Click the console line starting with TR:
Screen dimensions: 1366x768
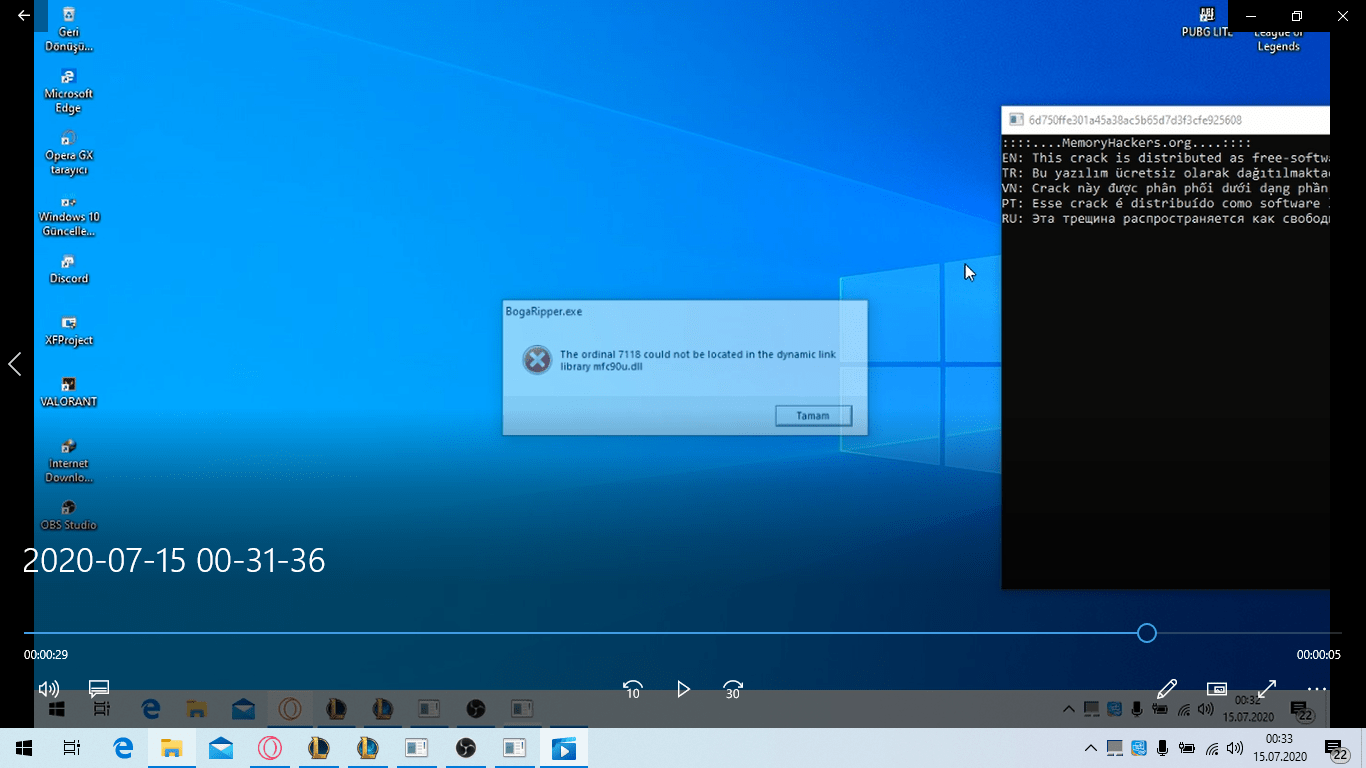point(1166,173)
